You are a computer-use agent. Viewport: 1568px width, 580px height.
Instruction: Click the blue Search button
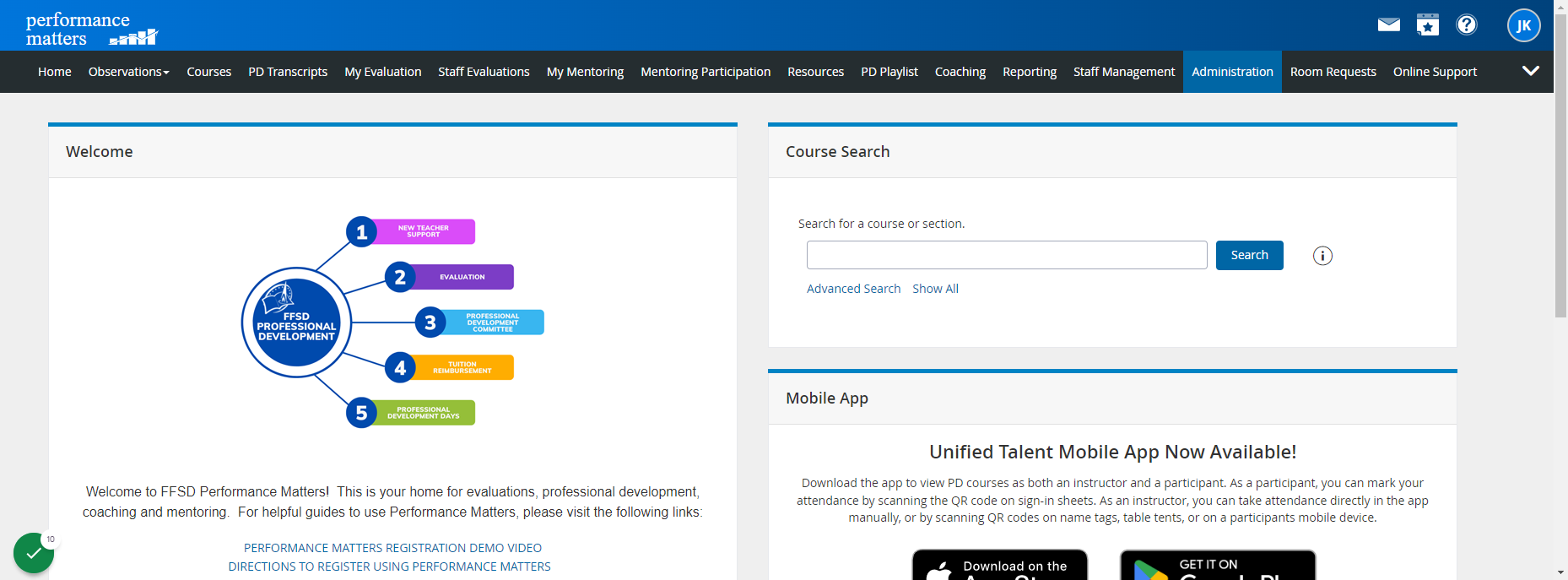click(x=1250, y=255)
